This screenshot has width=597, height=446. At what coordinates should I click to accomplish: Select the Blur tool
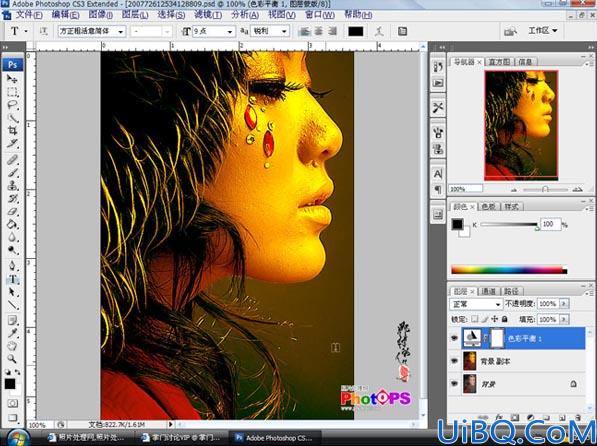point(13,237)
